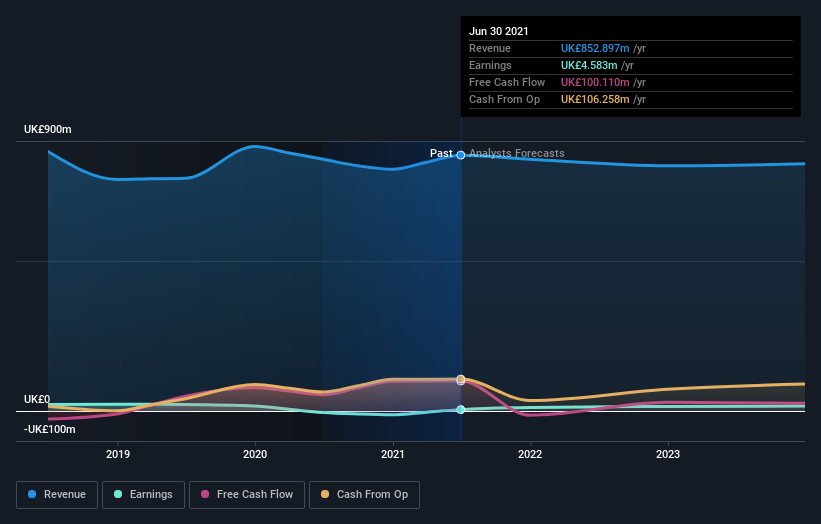821x524 pixels.
Task: Click the 2019 x-axis label
Action: (x=118, y=454)
